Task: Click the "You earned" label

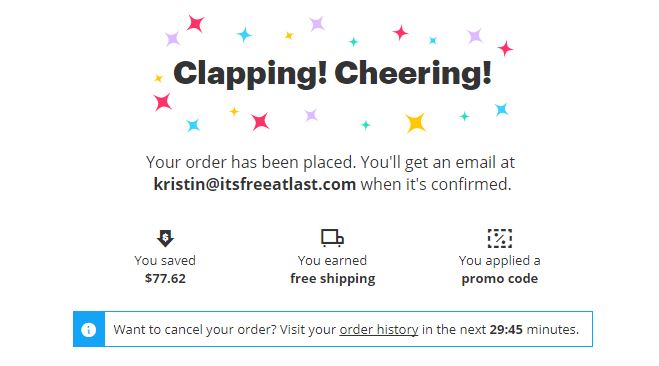Action: pos(332,261)
